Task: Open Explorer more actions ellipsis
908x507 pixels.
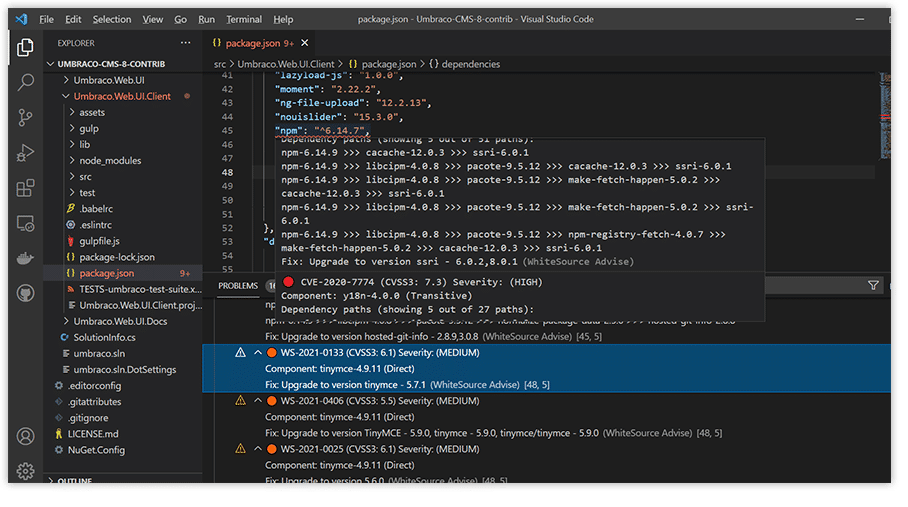Action: (x=185, y=43)
